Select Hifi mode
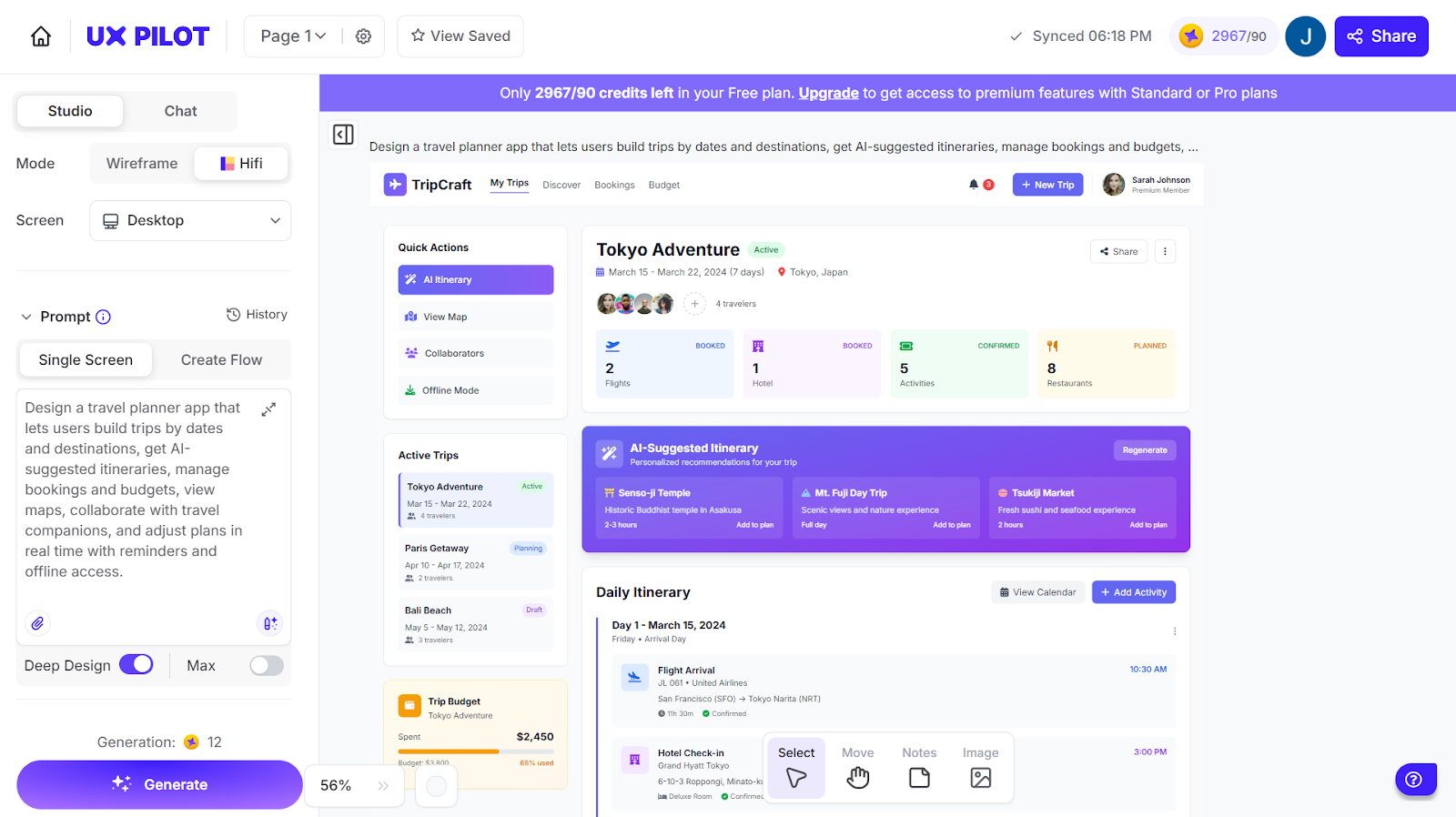Image resolution: width=1456 pixels, height=817 pixels. [241, 164]
